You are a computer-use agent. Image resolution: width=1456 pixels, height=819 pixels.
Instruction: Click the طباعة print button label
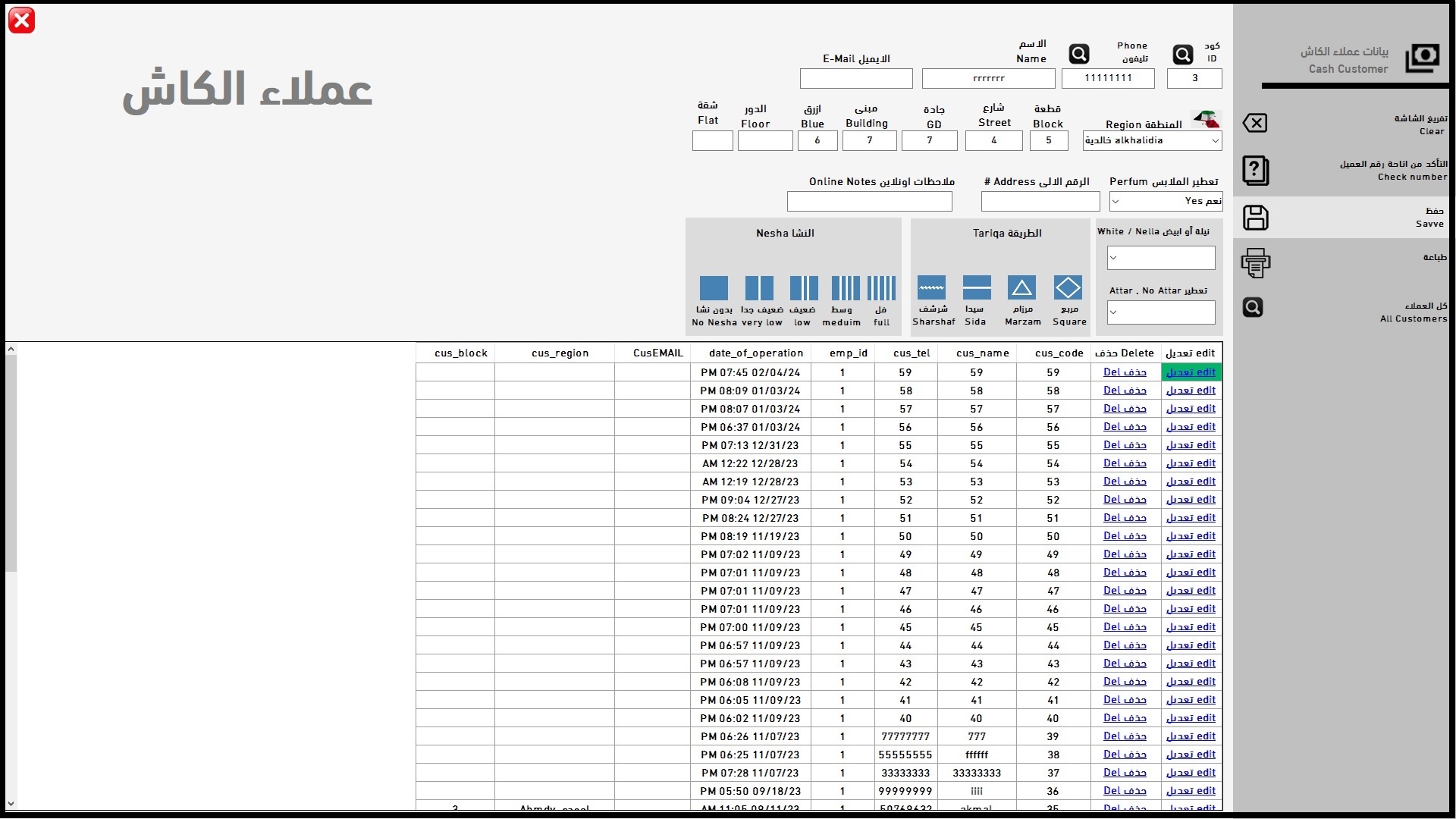(1435, 257)
